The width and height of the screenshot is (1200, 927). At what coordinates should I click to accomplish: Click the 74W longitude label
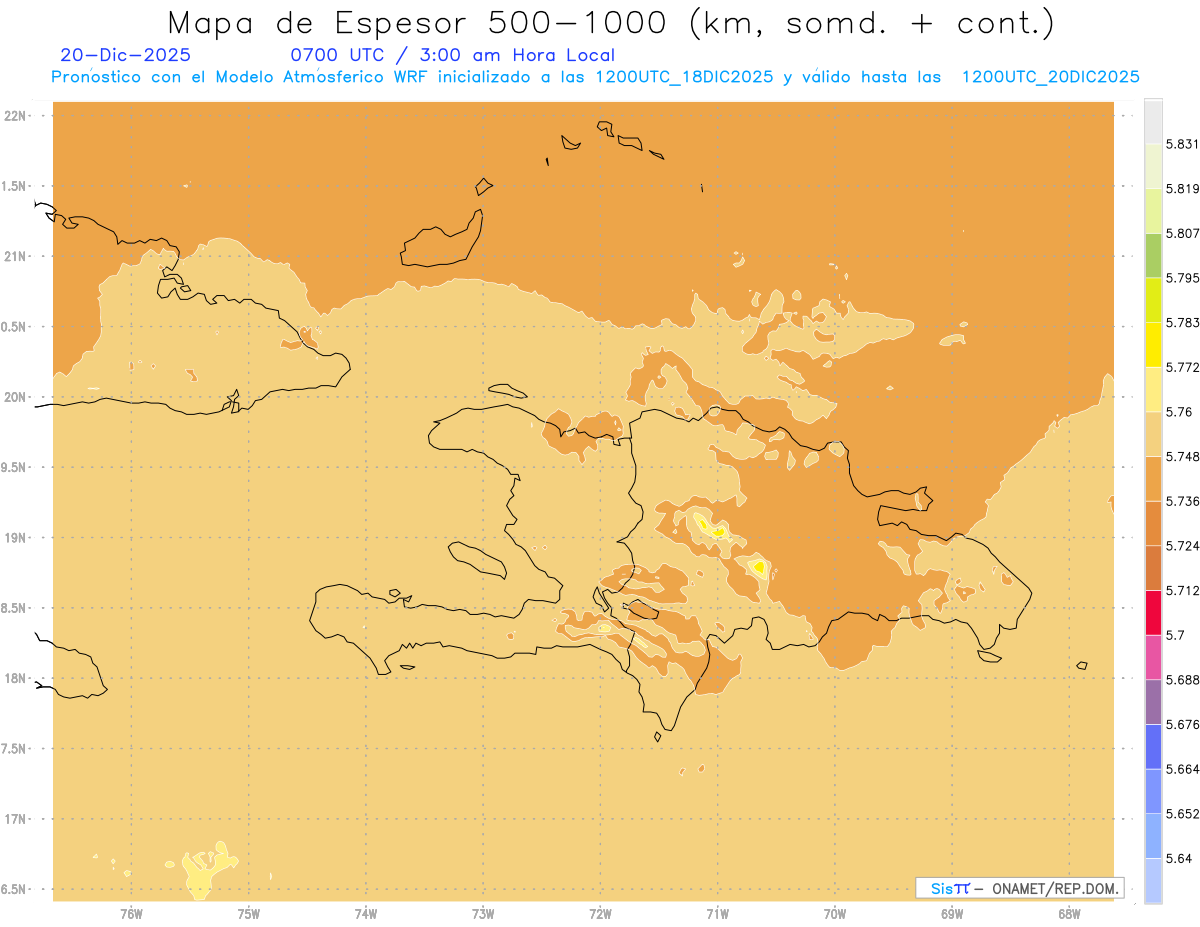(366, 913)
